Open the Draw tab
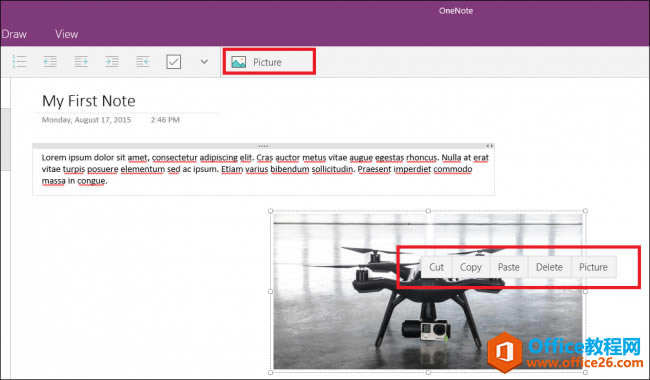The image size is (650, 380). (14, 34)
